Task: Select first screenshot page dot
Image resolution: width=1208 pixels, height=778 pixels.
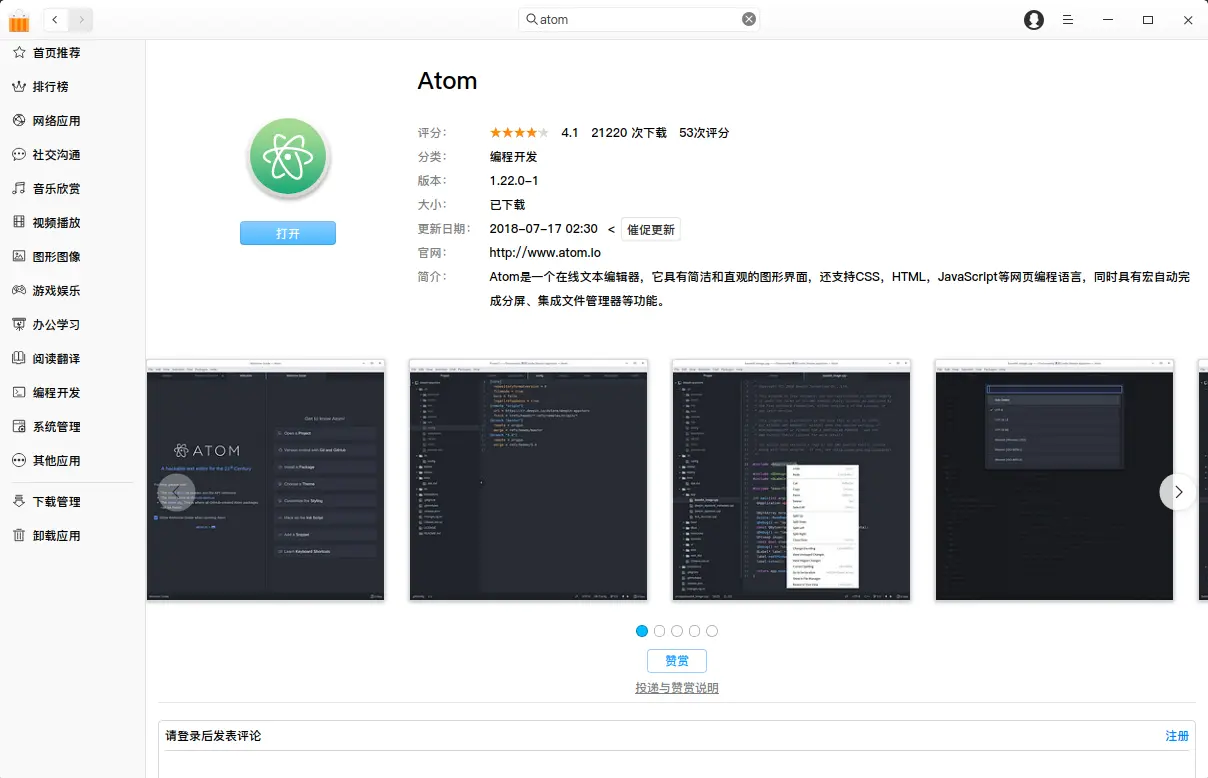Action: pos(642,631)
